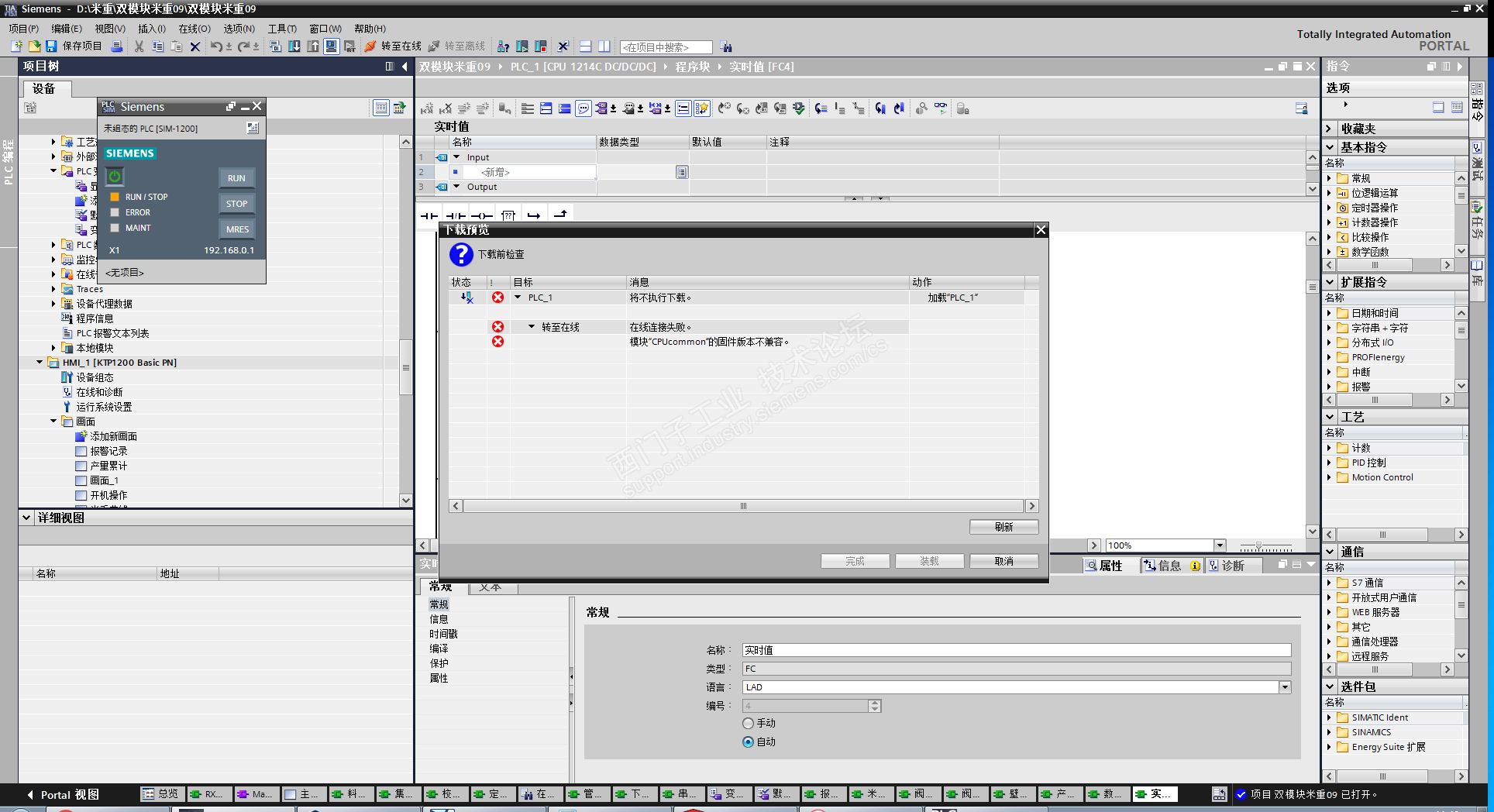Delete selection using the toolbar X icon
This screenshot has height=812, width=1494.
click(x=195, y=46)
